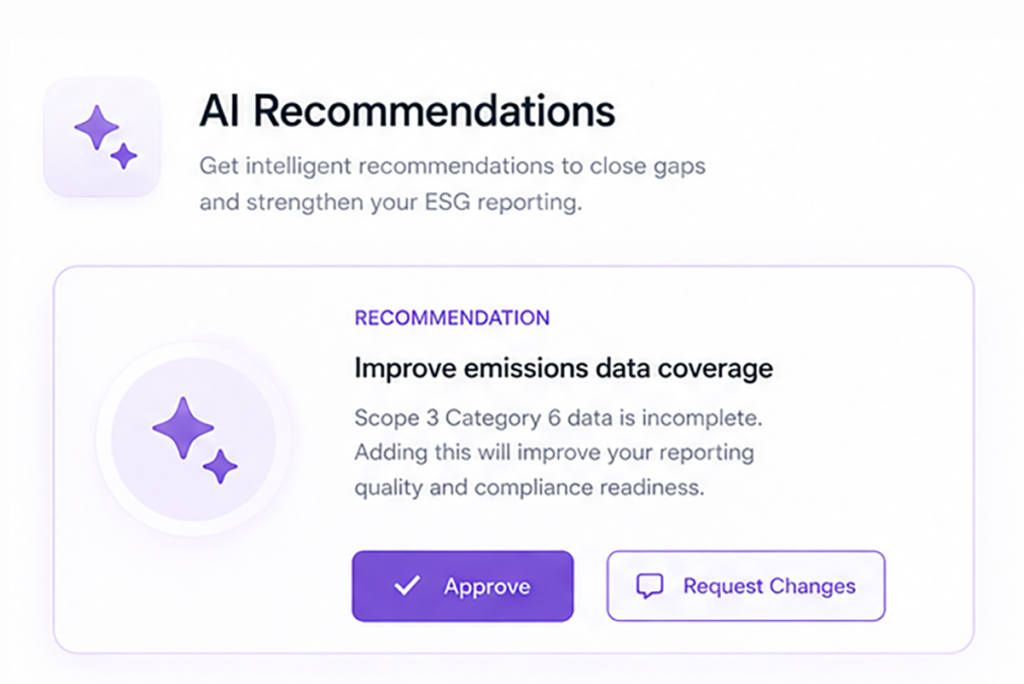The width and height of the screenshot is (1024, 684).
Task: Click the speech bubble icon on Request Changes
Action: click(x=650, y=586)
